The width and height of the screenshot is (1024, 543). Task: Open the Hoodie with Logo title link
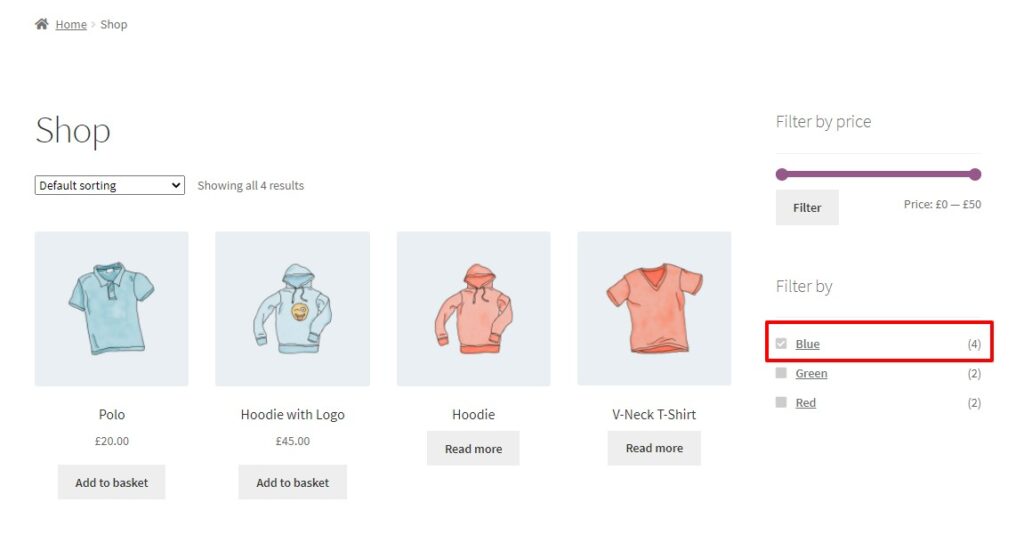coord(292,414)
